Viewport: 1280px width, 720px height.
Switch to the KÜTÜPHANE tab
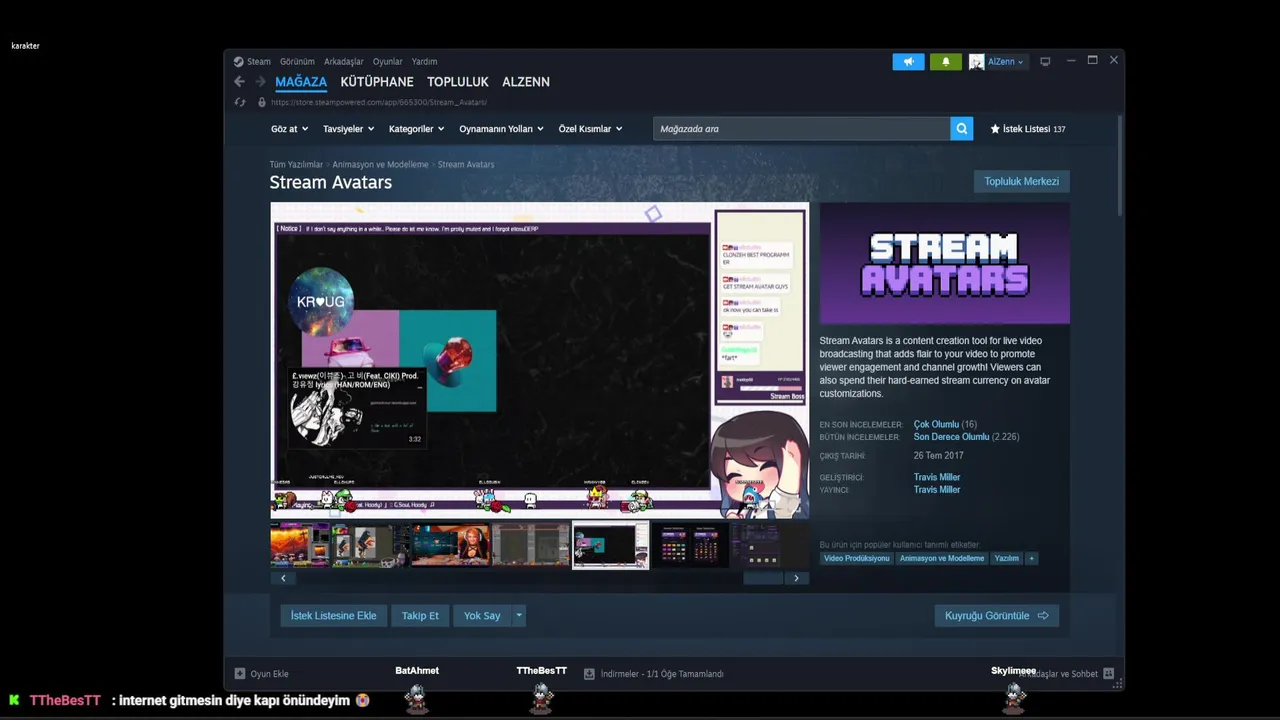[377, 82]
